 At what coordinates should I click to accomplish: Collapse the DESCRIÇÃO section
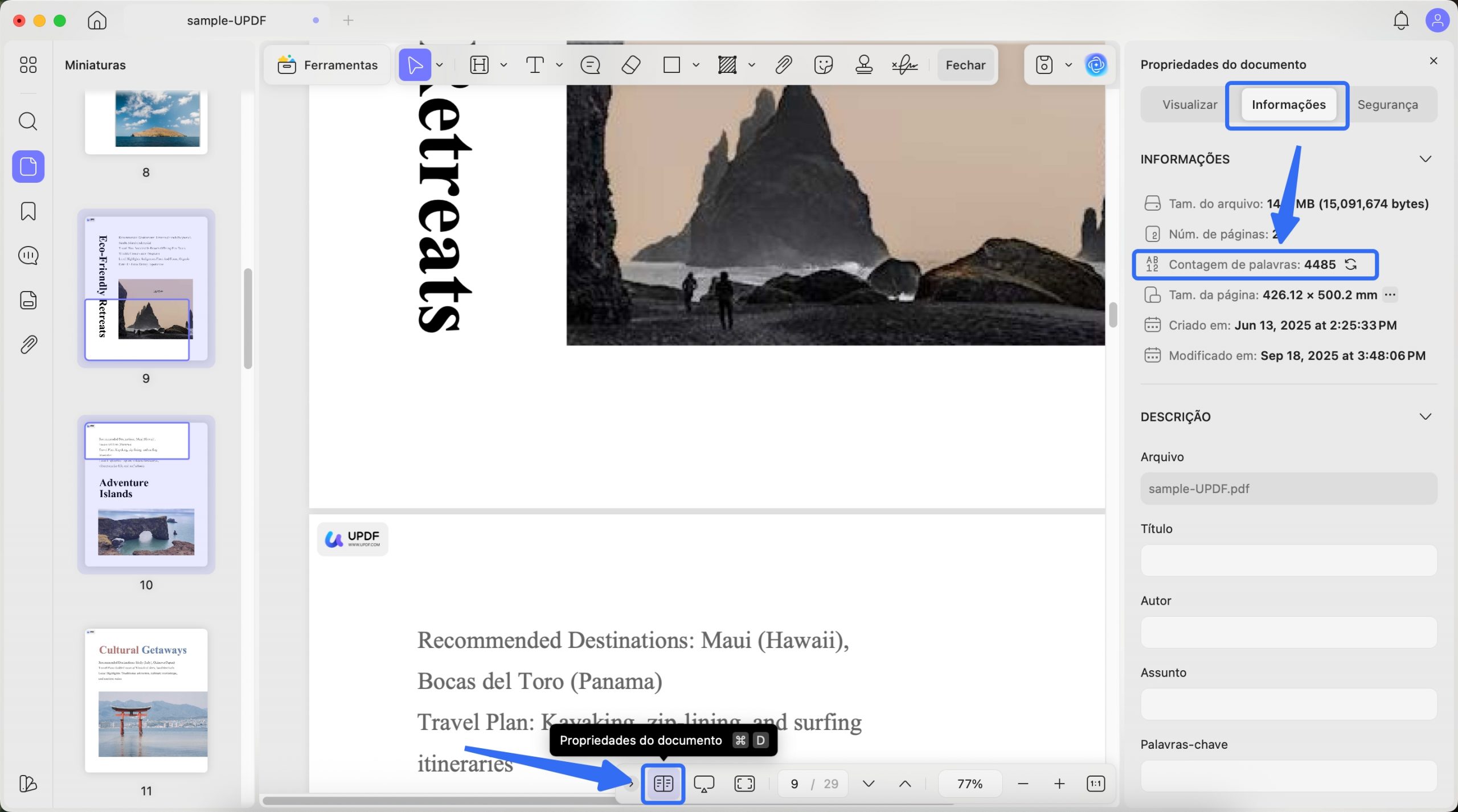tap(1426, 416)
